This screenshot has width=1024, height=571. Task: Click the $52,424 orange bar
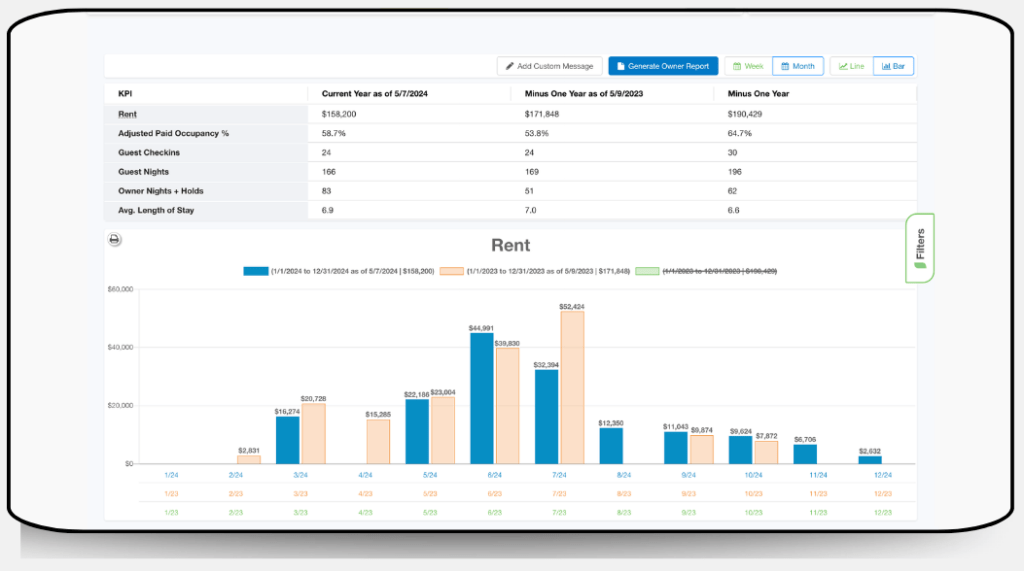[x=572, y=387]
